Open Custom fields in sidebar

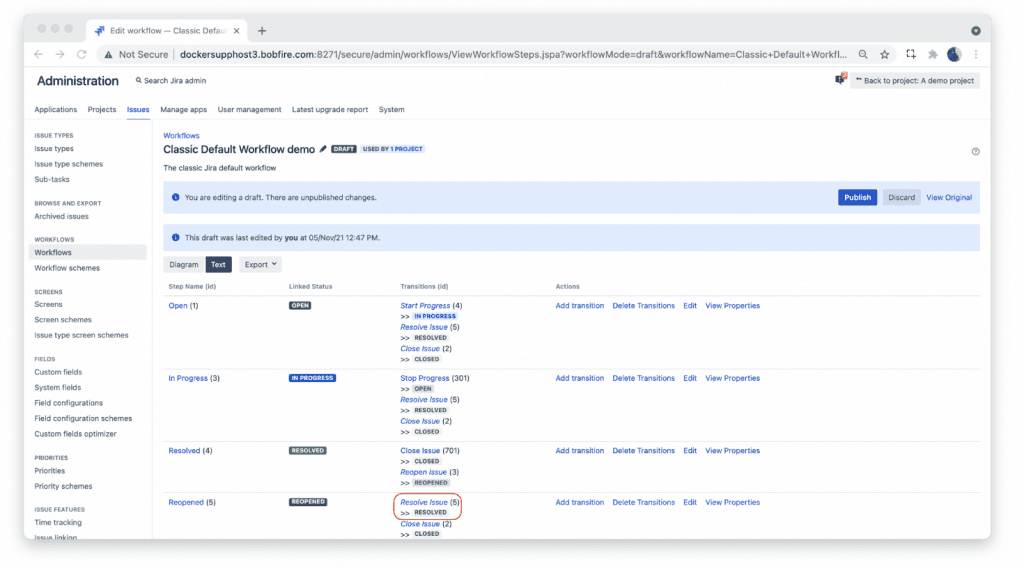pos(58,372)
